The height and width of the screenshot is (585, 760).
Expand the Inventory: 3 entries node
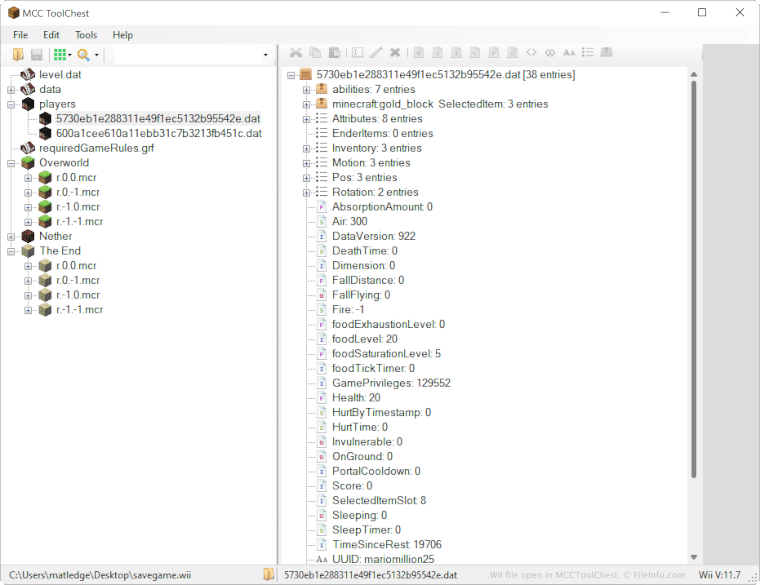pos(307,149)
